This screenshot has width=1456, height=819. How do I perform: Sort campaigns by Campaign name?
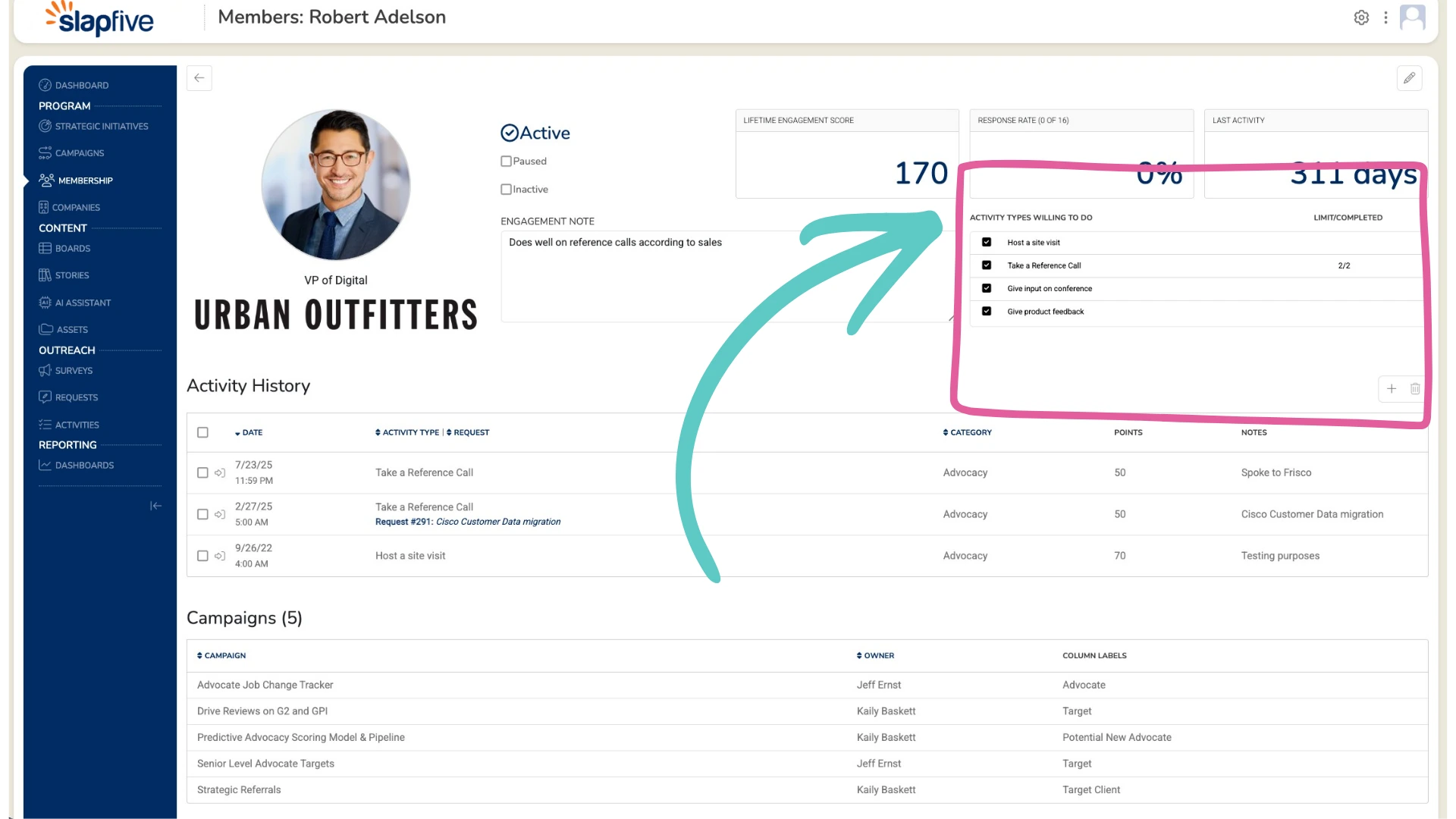coord(221,656)
